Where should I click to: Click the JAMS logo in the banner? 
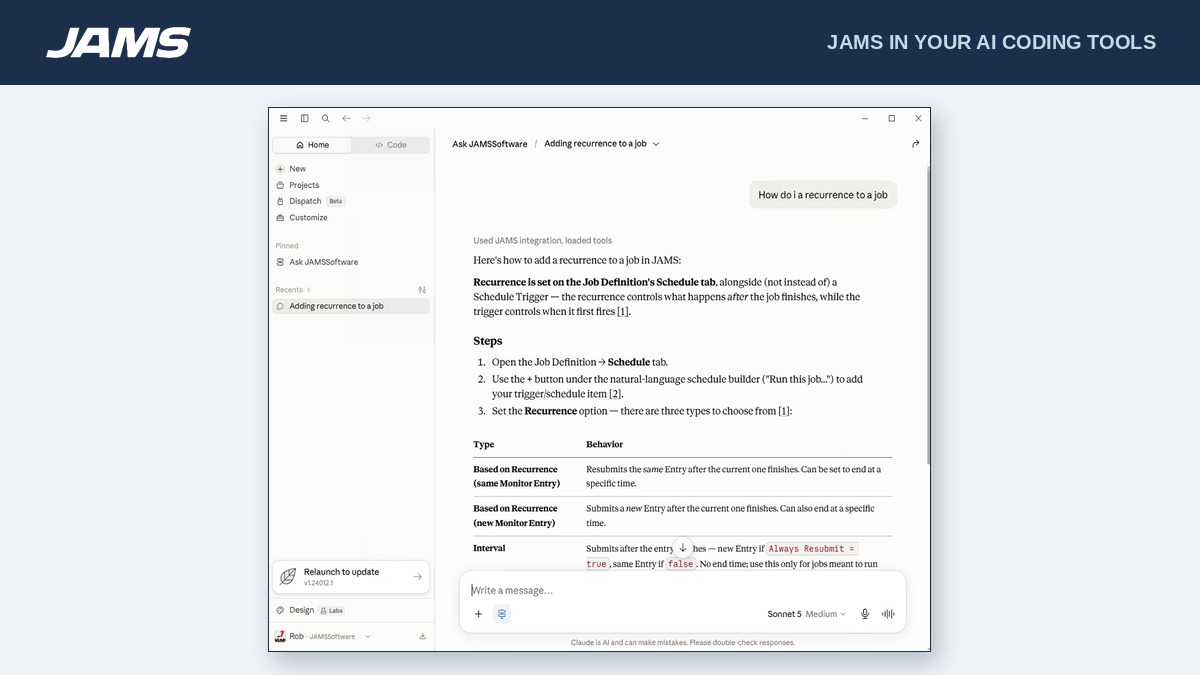118,42
